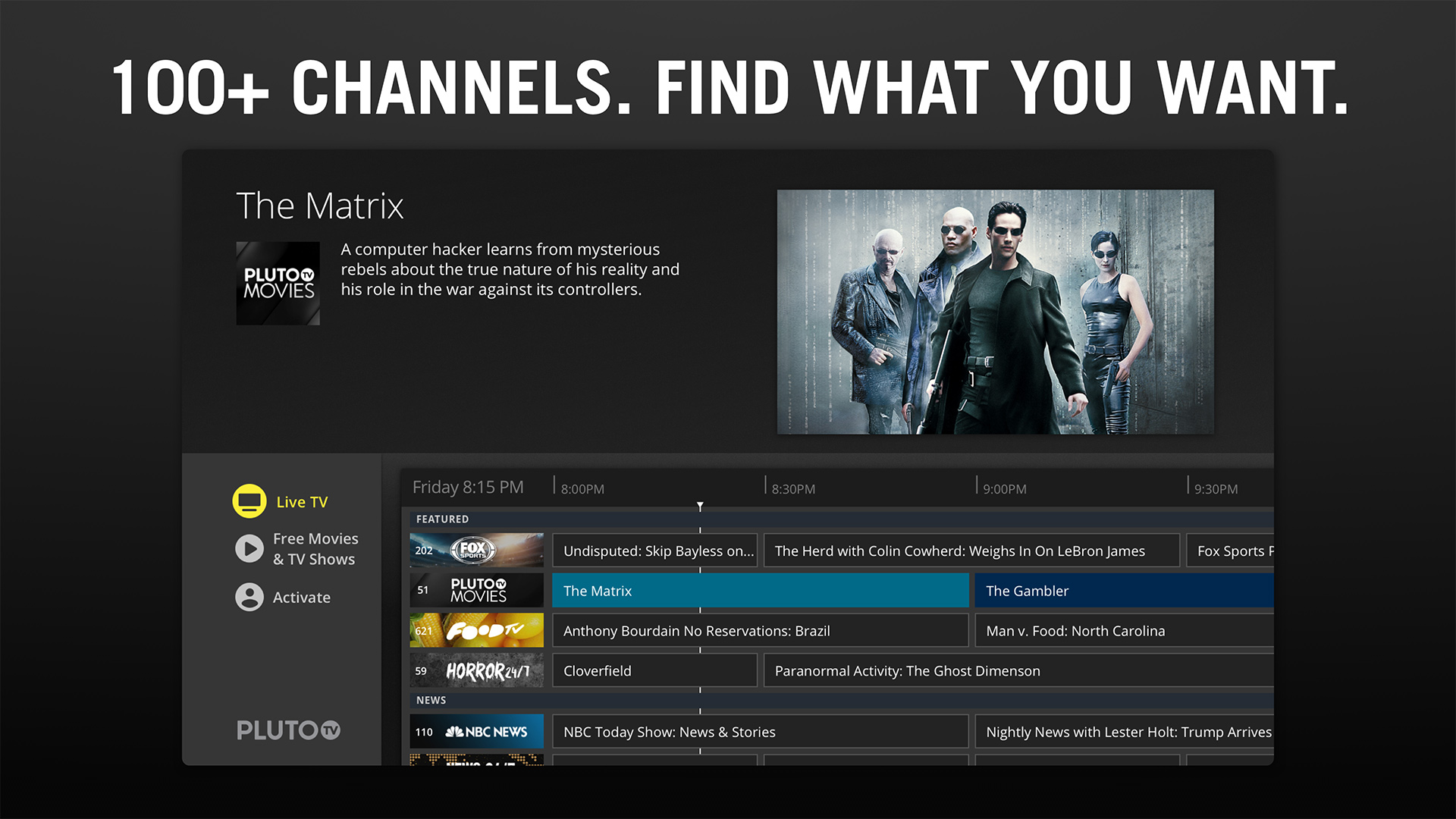This screenshot has height=819, width=1456.
Task: Select Pluto TV Movies channel 51 logo
Action: point(476,590)
